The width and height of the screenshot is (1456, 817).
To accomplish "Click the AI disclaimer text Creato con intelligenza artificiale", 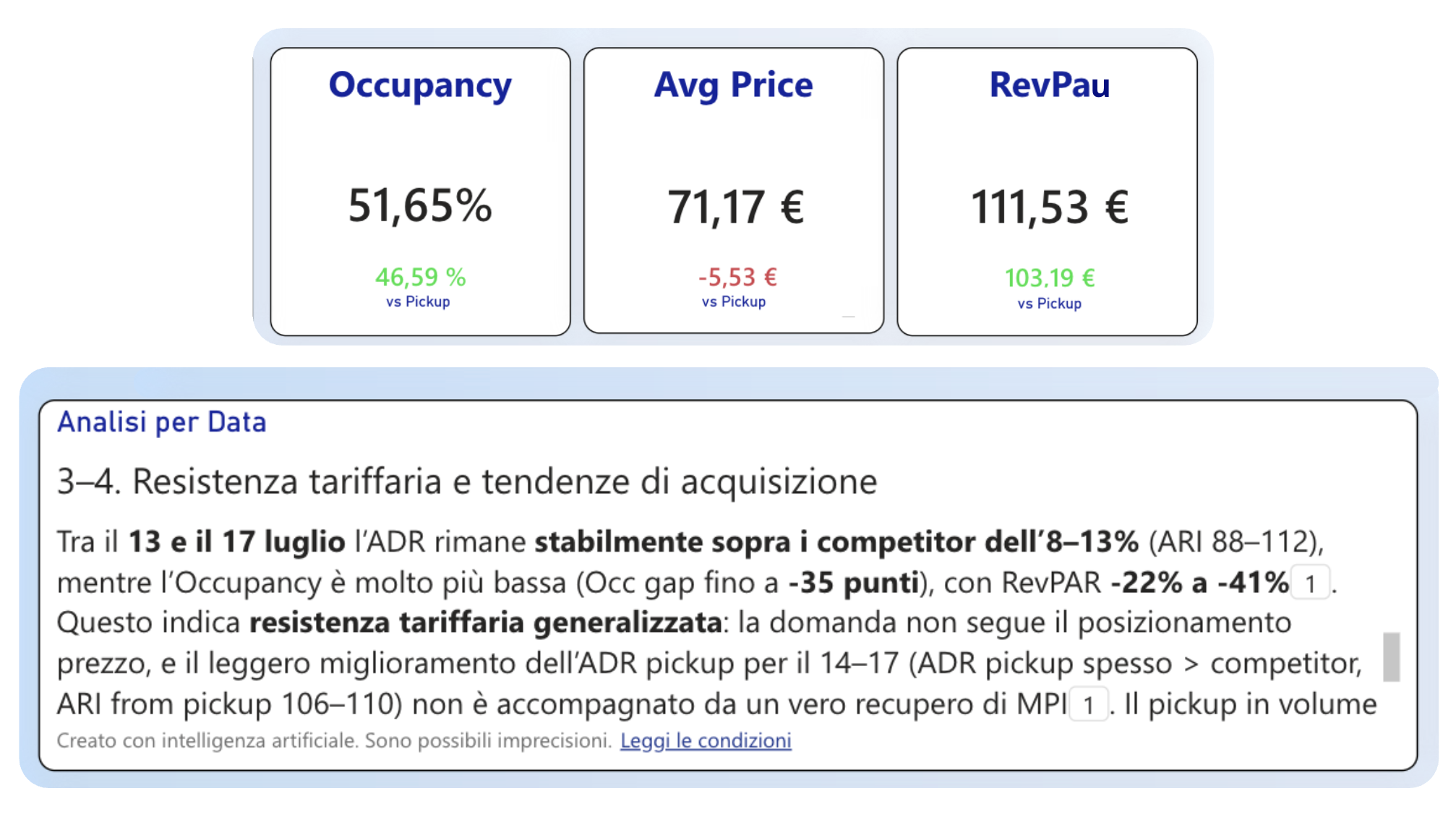I will (x=334, y=740).
